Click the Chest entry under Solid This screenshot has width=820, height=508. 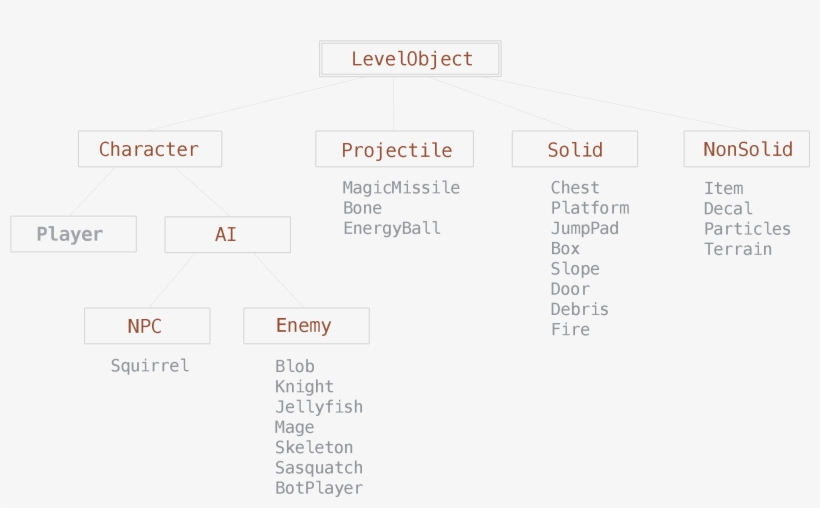pos(574,188)
